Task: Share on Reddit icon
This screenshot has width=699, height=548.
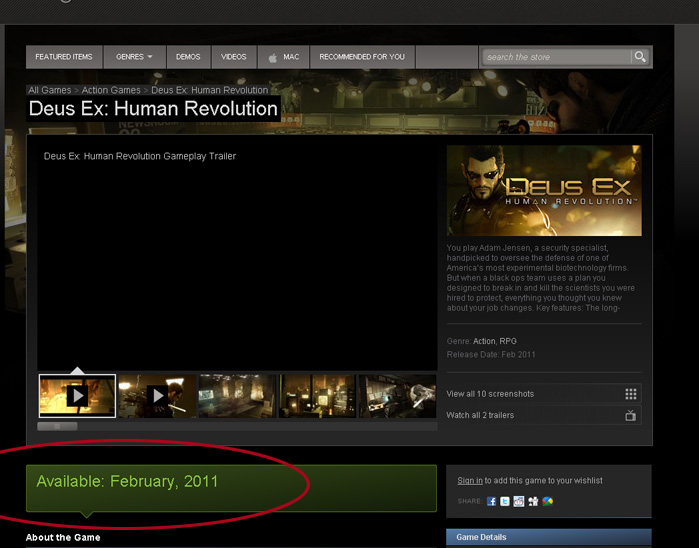Action: (518, 501)
